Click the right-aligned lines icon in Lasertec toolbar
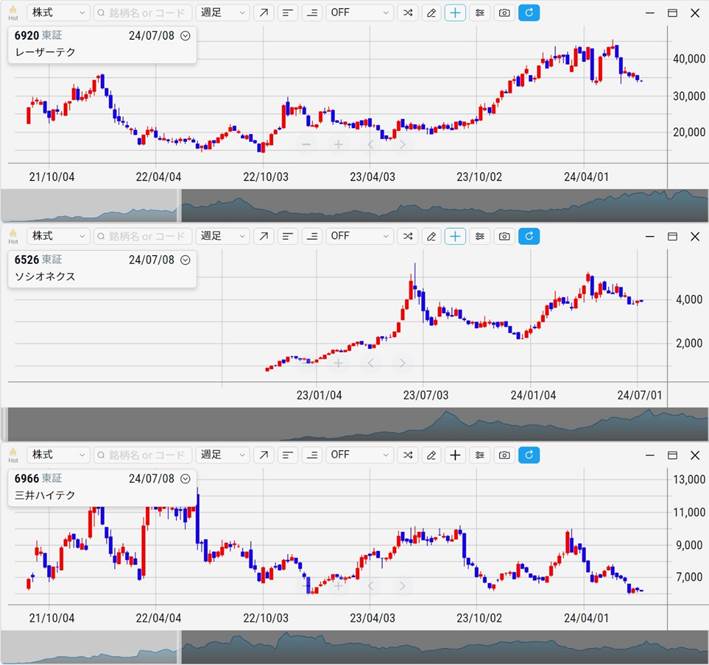This screenshot has height=665, width=709. (312, 13)
